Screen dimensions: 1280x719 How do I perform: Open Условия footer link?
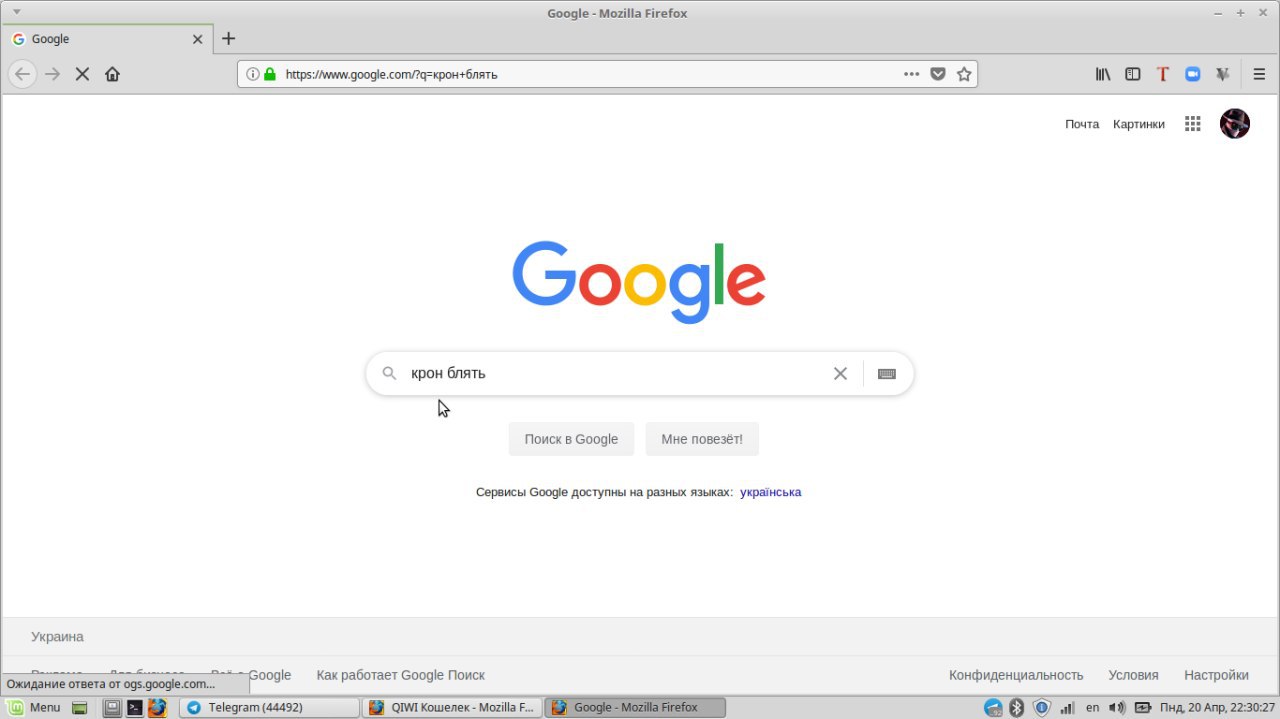pyautogui.click(x=1133, y=675)
